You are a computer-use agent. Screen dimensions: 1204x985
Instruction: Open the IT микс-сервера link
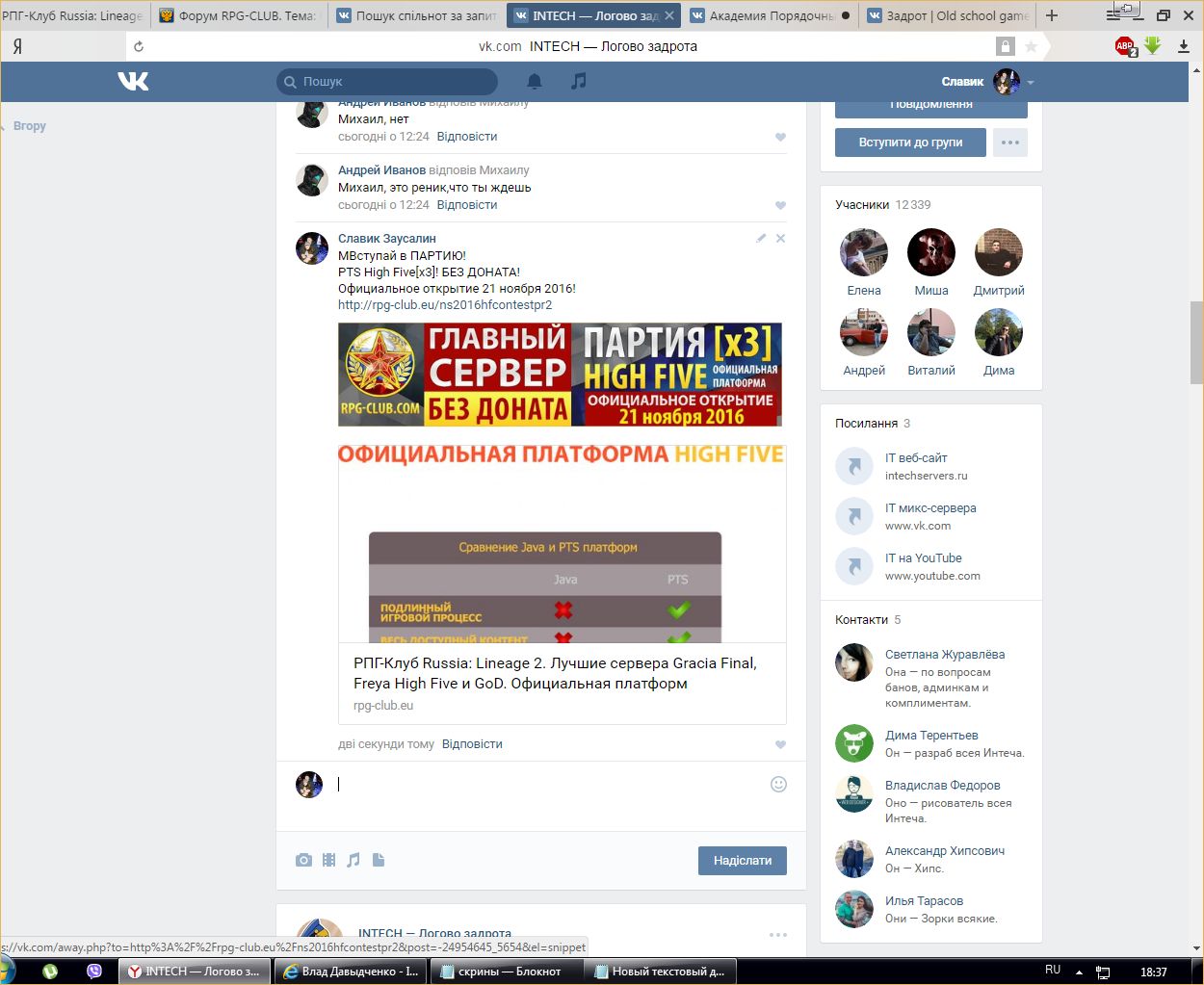coord(930,508)
